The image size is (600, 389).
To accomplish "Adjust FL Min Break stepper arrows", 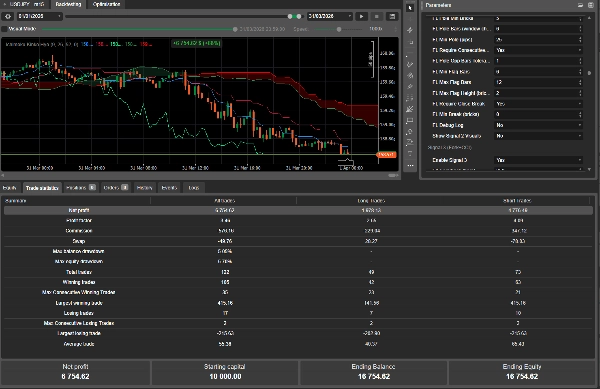I will 580,114.
